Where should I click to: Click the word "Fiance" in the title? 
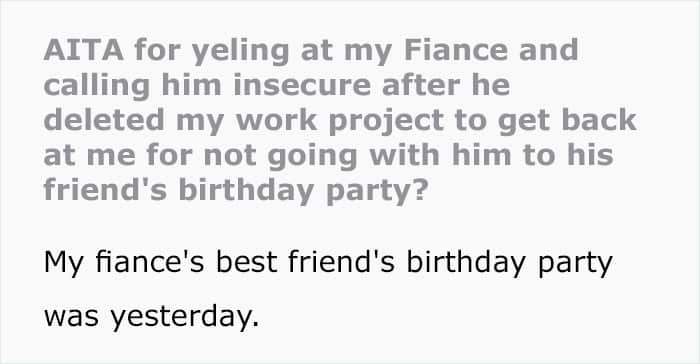(455, 50)
